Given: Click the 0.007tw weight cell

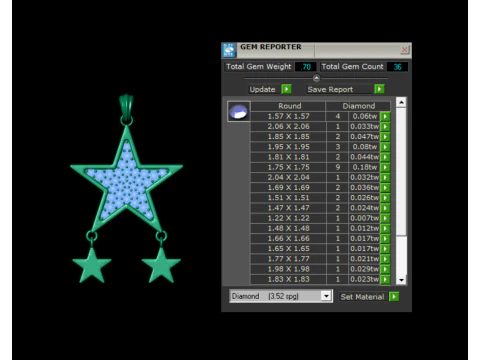Looking at the screenshot, I should point(365,218).
